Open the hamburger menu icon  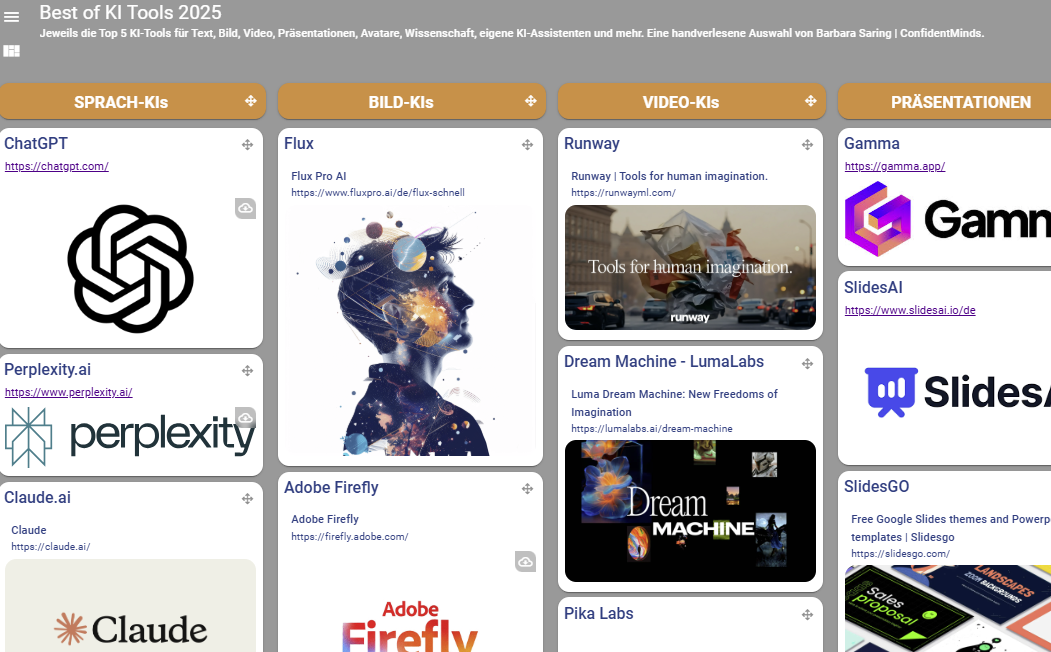click(x=11, y=17)
